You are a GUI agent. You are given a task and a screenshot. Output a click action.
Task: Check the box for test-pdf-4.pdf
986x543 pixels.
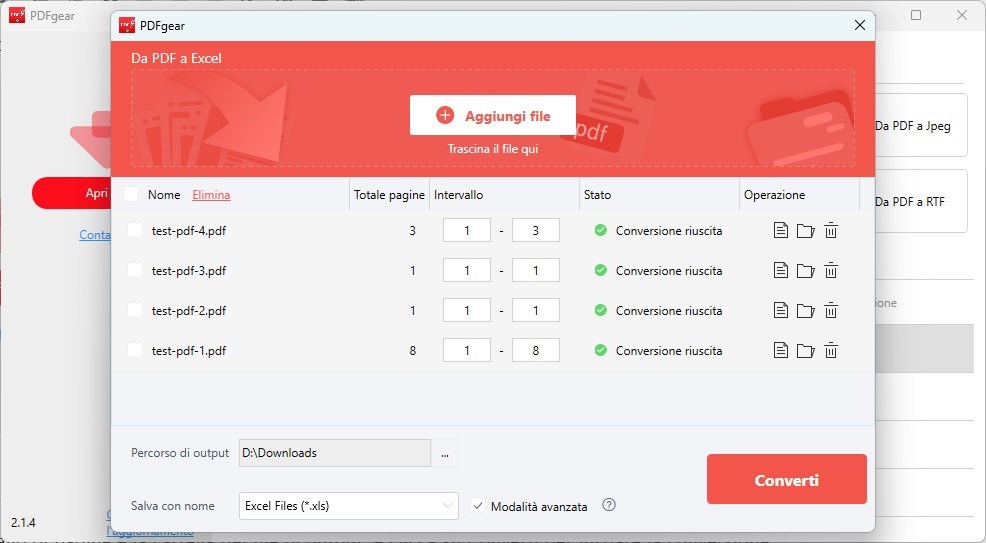[135, 230]
